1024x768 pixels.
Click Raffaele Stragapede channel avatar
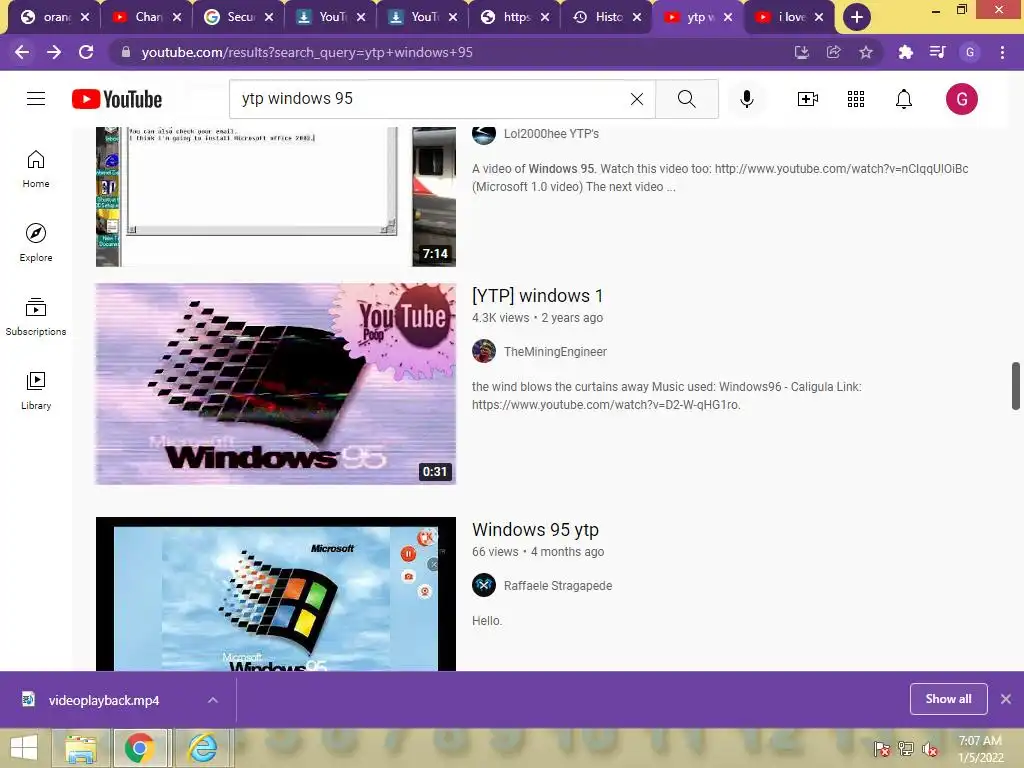[x=484, y=585]
